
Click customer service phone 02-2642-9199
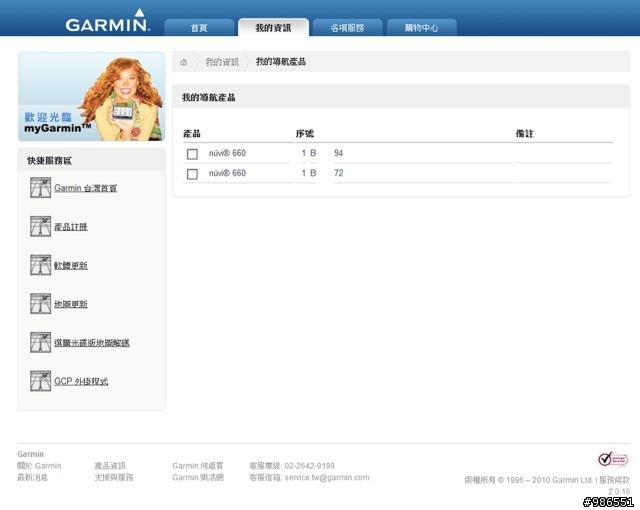tap(309, 466)
